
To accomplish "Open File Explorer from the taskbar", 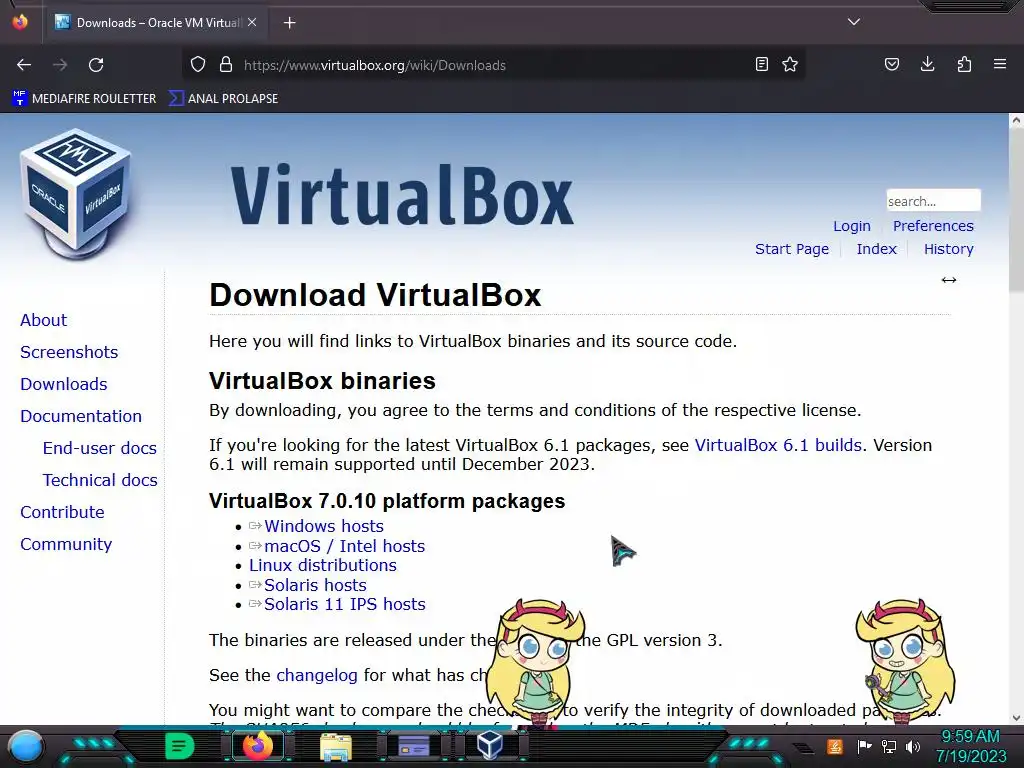I will tap(336, 747).
